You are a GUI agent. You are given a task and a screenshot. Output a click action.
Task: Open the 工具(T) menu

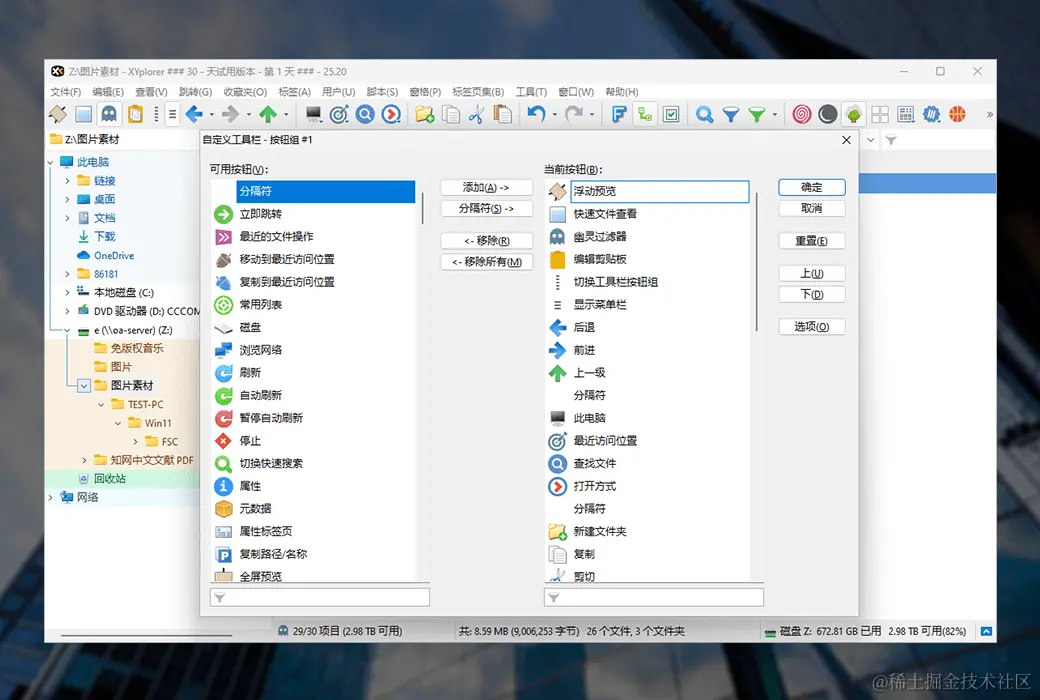531,92
